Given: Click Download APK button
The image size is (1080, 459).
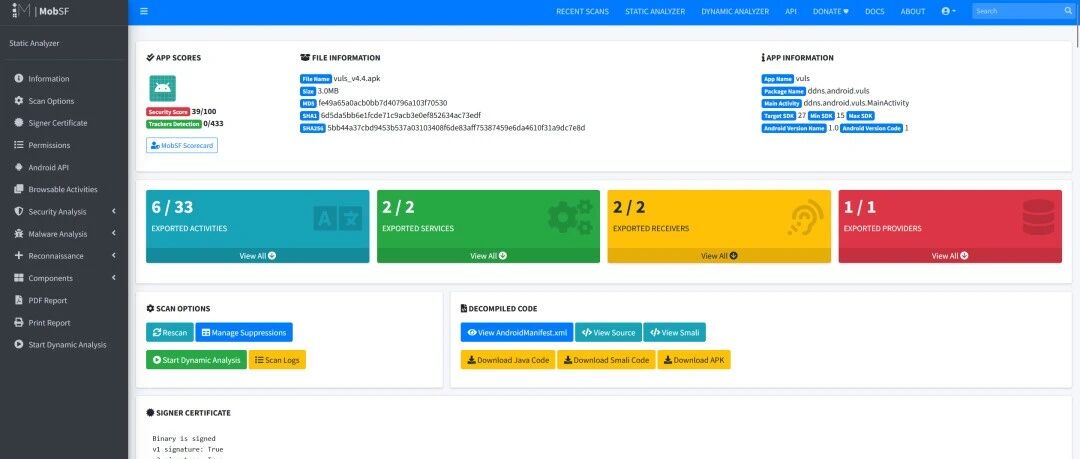Looking at the screenshot, I should coord(694,360).
